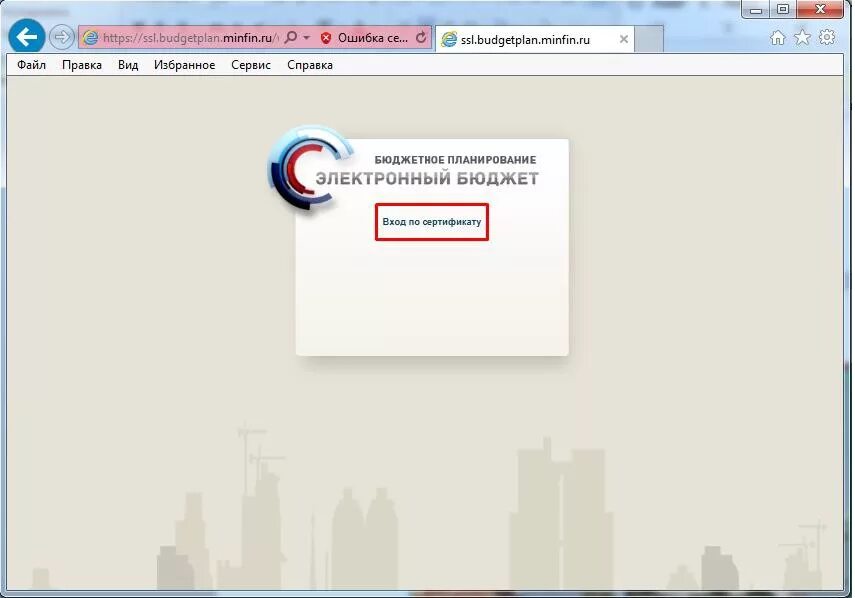This screenshot has width=855, height=598.
Task: Click the page icon in the address bar
Action: point(90,38)
